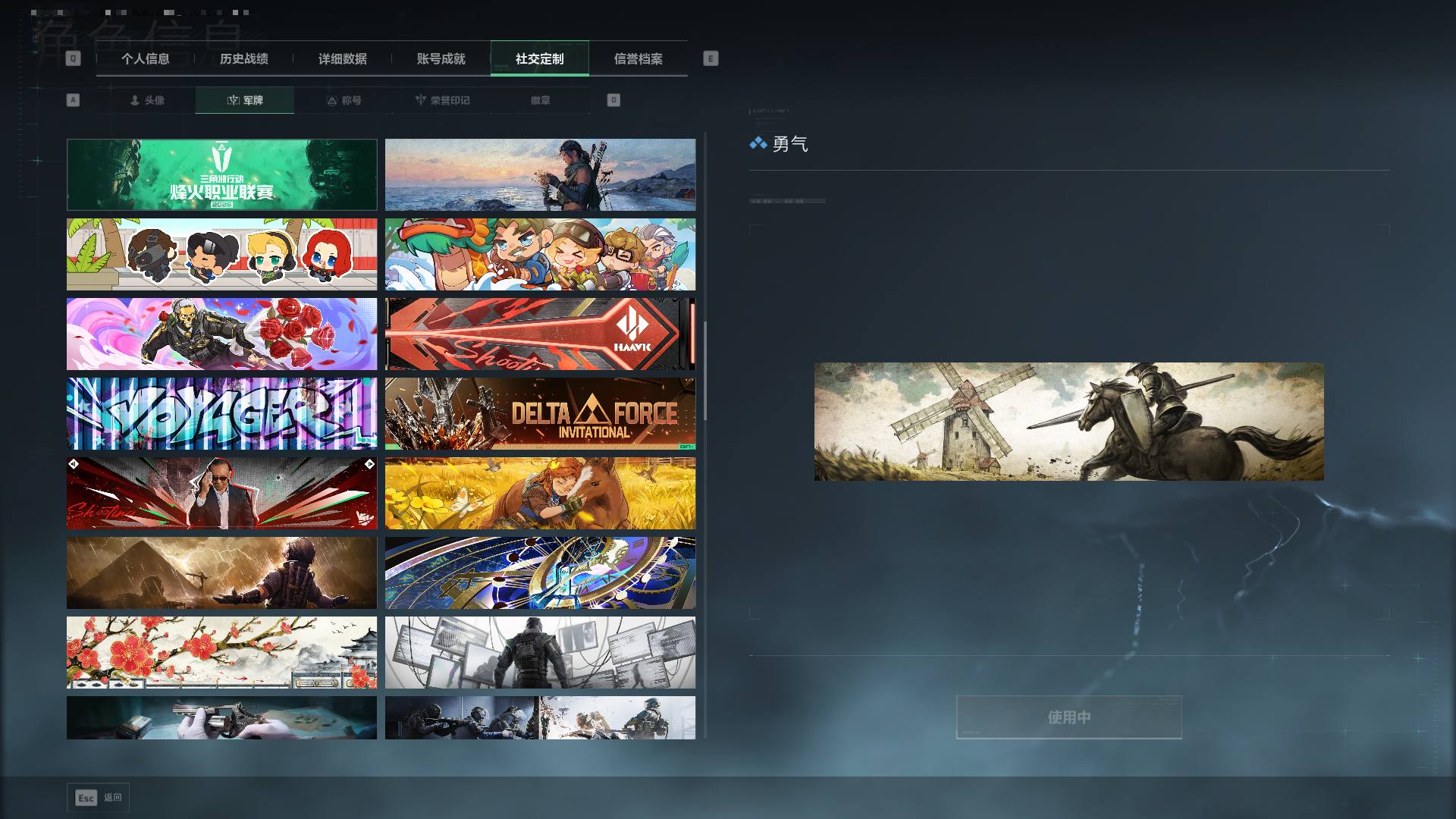1456x819 pixels.
Task: Select the red HAAVK dog tag
Action: (540, 334)
